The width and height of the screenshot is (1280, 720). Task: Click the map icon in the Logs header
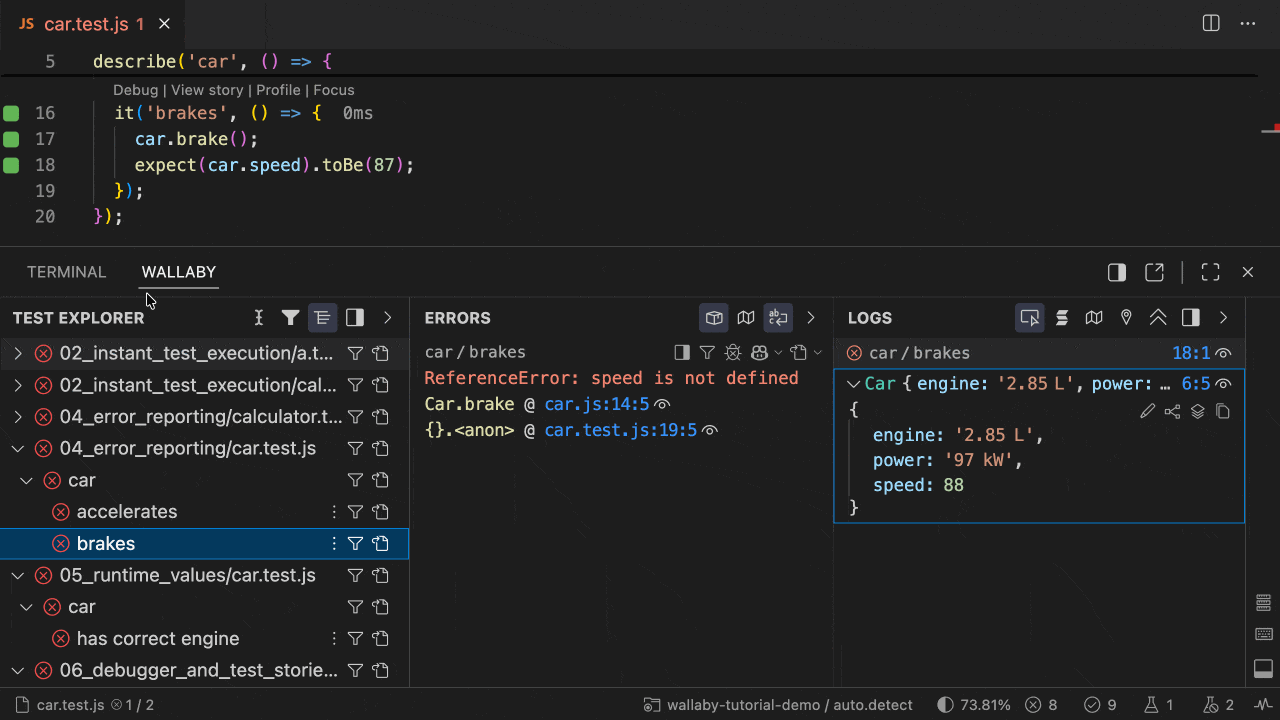pos(1094,318)
